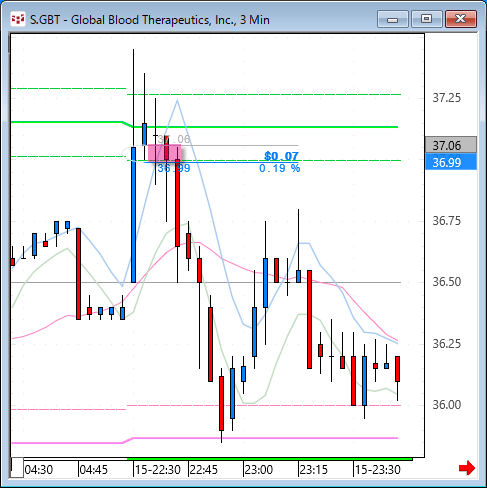
Task: Click the $0.07 measurement label
Action: coord(281,156)
